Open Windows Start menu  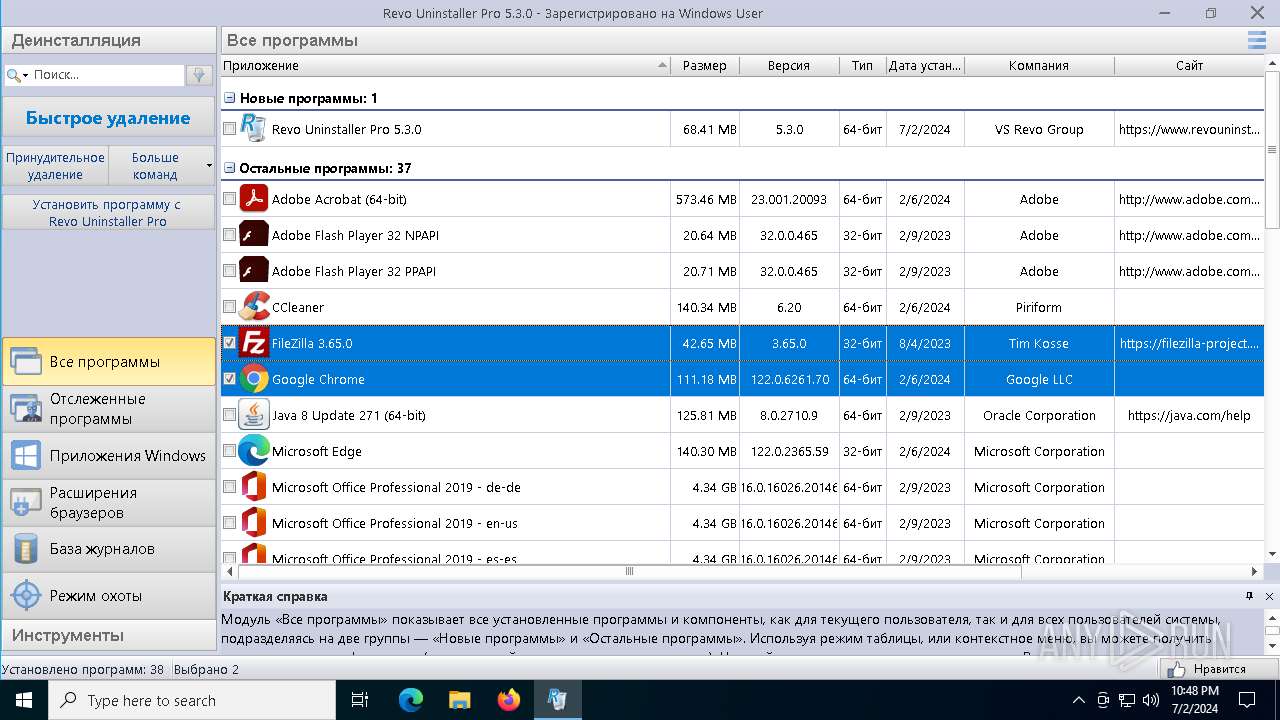[x=23, y=700]
